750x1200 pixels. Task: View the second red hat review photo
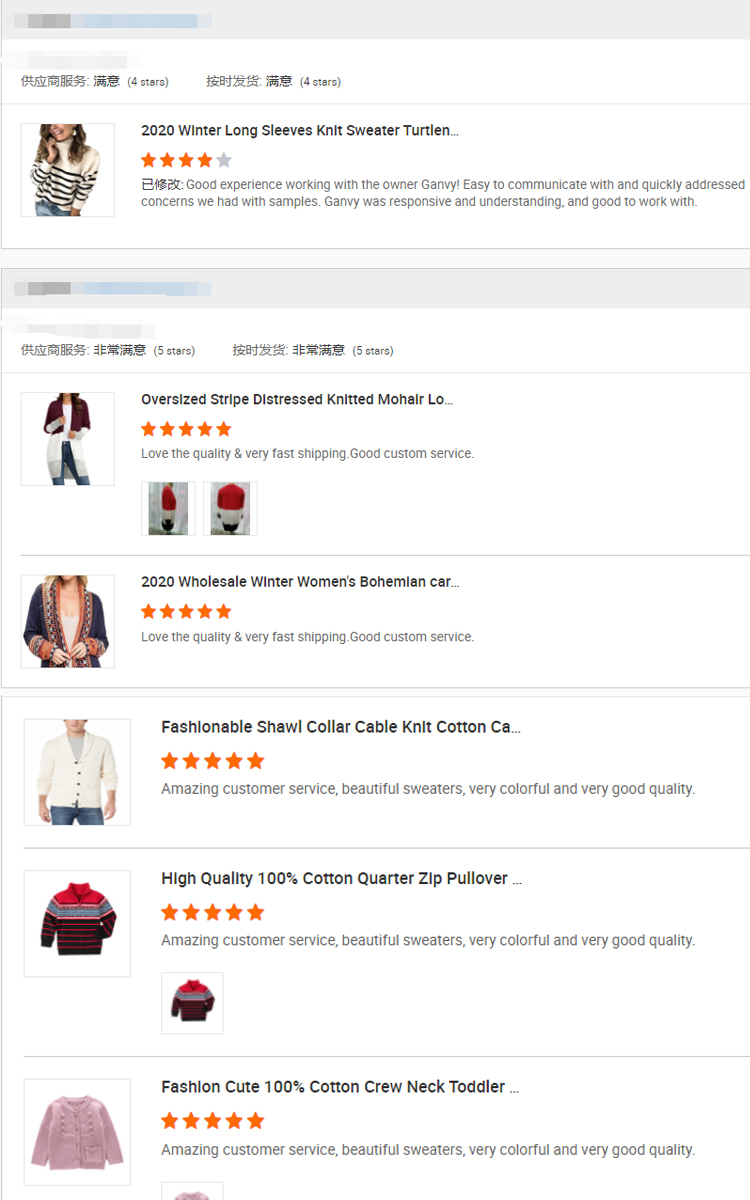pos(230,509)
